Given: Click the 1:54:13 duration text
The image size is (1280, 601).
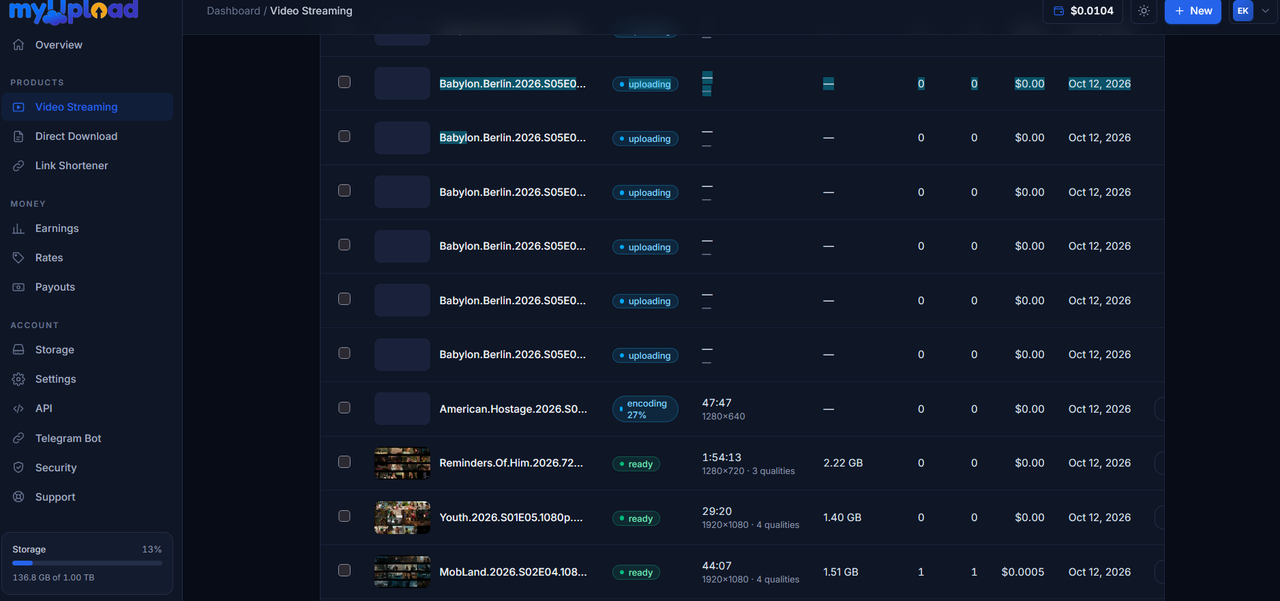Looking at the screenshot, I should pos(722,457).
